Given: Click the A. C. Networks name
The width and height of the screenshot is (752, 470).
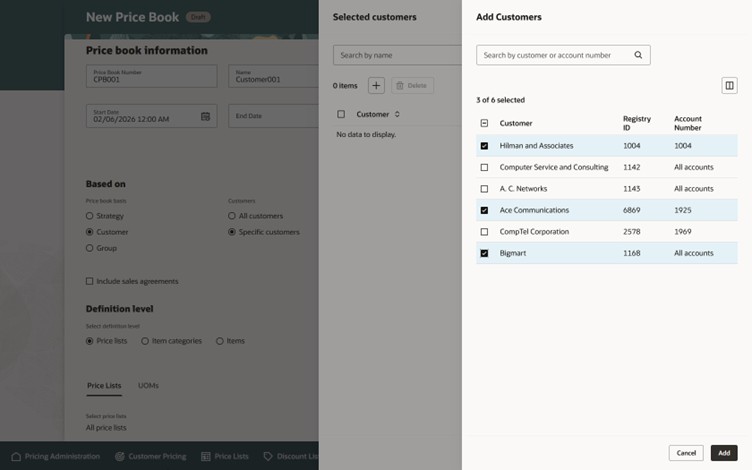Looking at the screenshot, I should tap(523, 189).
